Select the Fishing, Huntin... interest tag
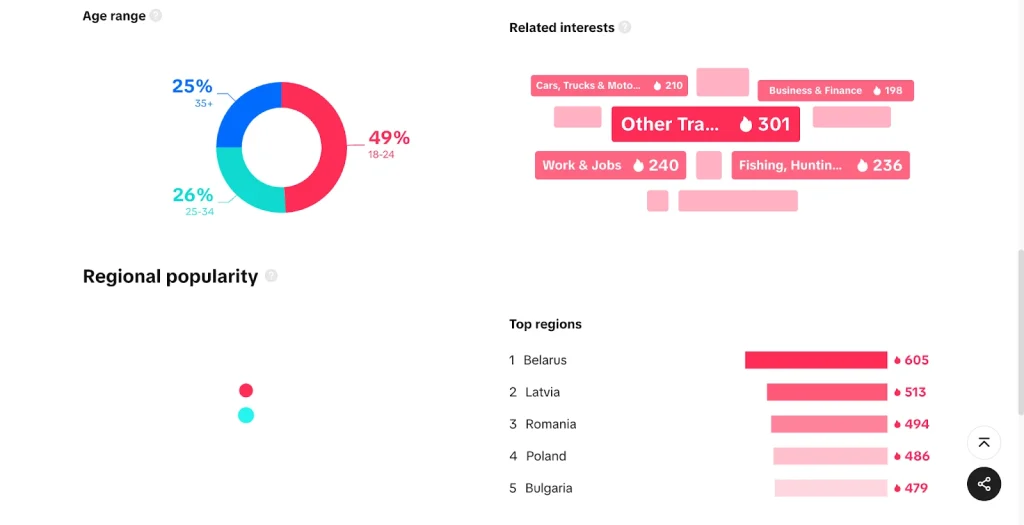Image resolution: width=1024 pixels, height=525 pixels. tap(820, 165)
